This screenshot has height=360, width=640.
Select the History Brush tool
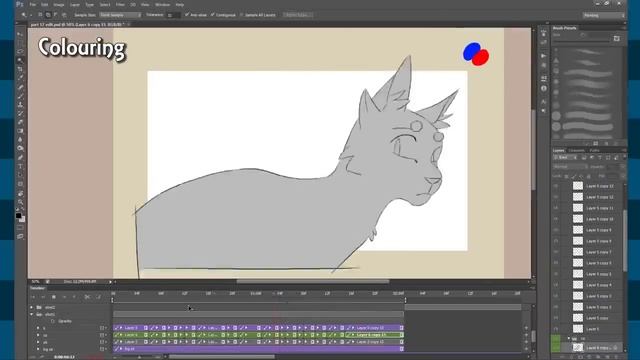click(20, 113)
